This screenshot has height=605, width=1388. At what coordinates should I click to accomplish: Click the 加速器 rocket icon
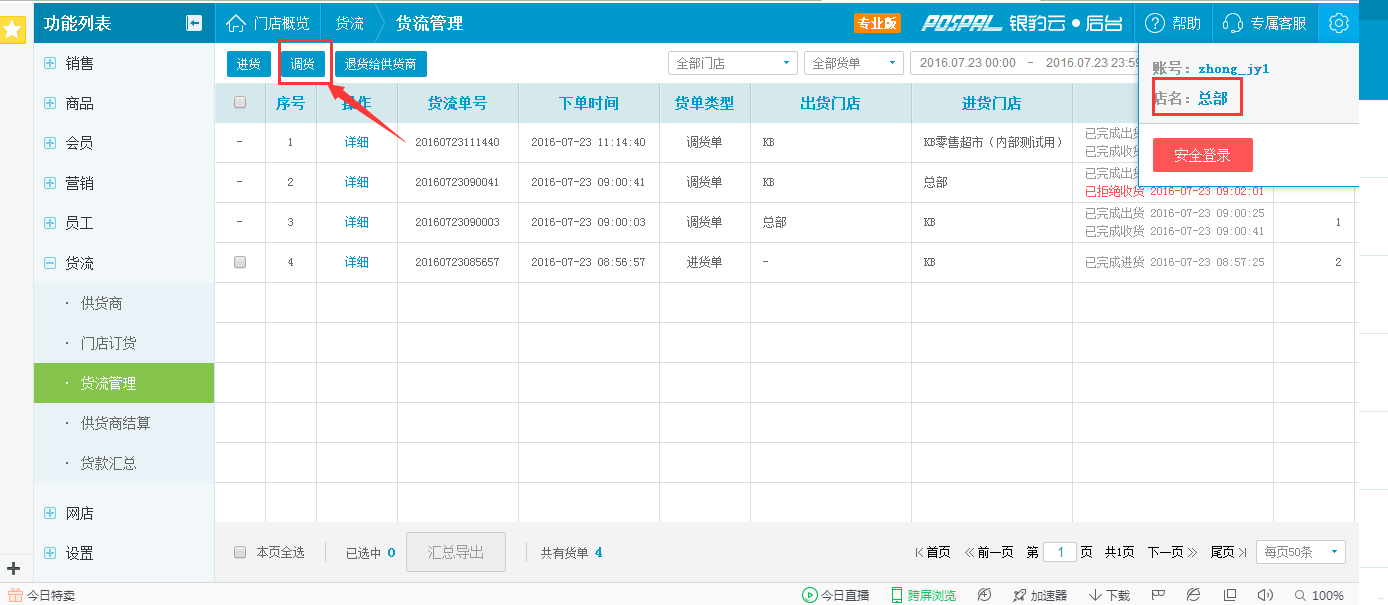pyautogui.click(x=1019, y=595)
